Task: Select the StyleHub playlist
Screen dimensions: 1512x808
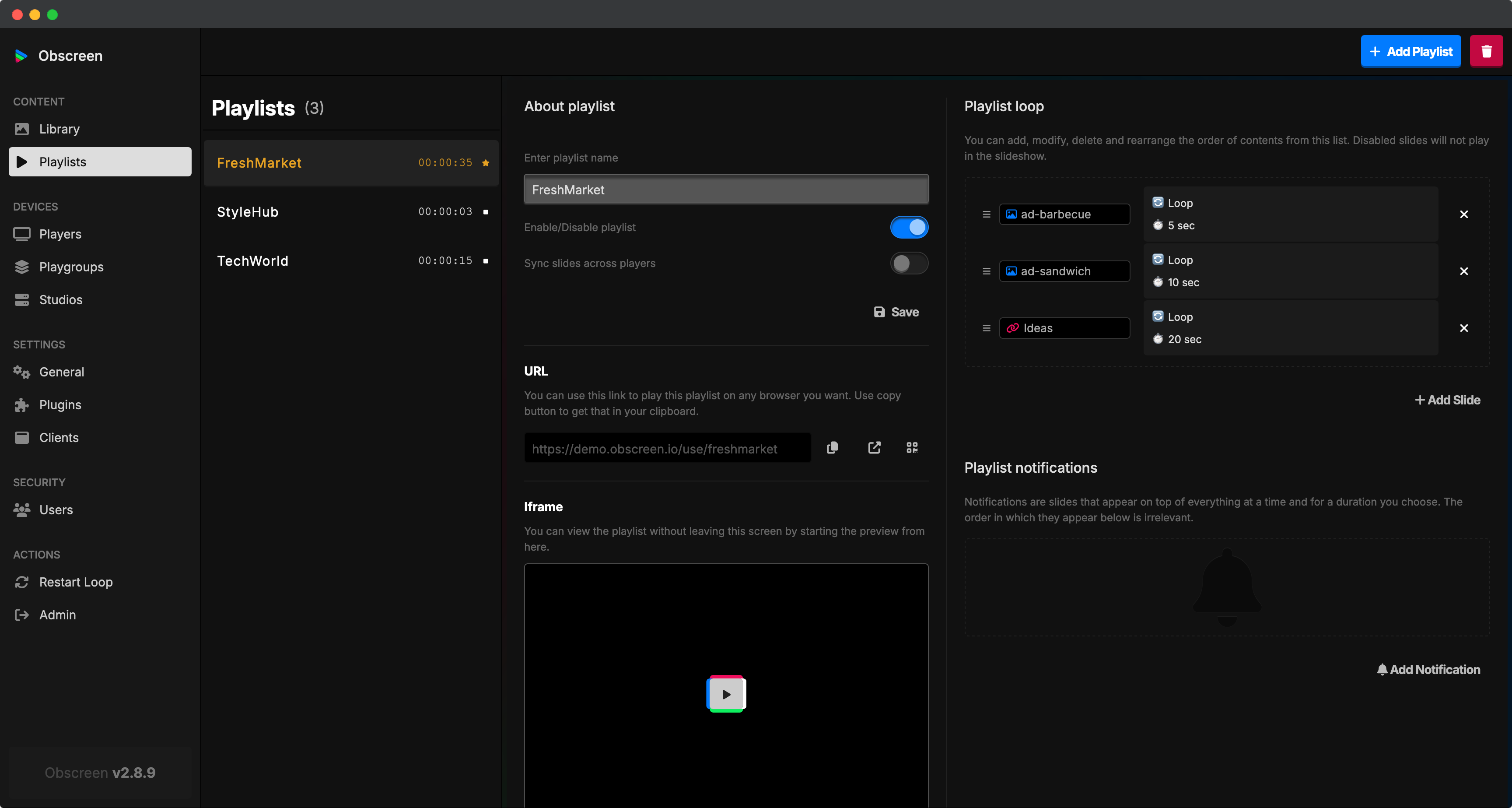Action: (248, 212)
